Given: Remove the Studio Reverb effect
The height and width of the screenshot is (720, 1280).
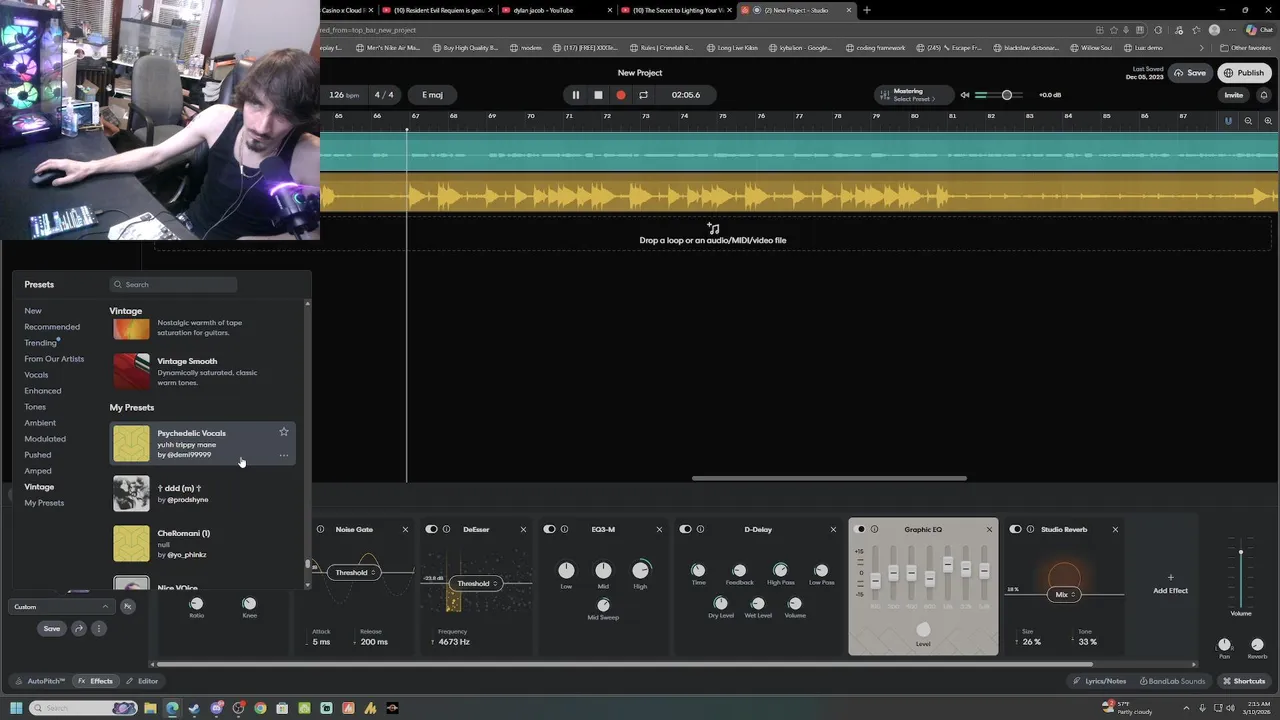Looking at the screenshot, I should tap(1115, 529).
